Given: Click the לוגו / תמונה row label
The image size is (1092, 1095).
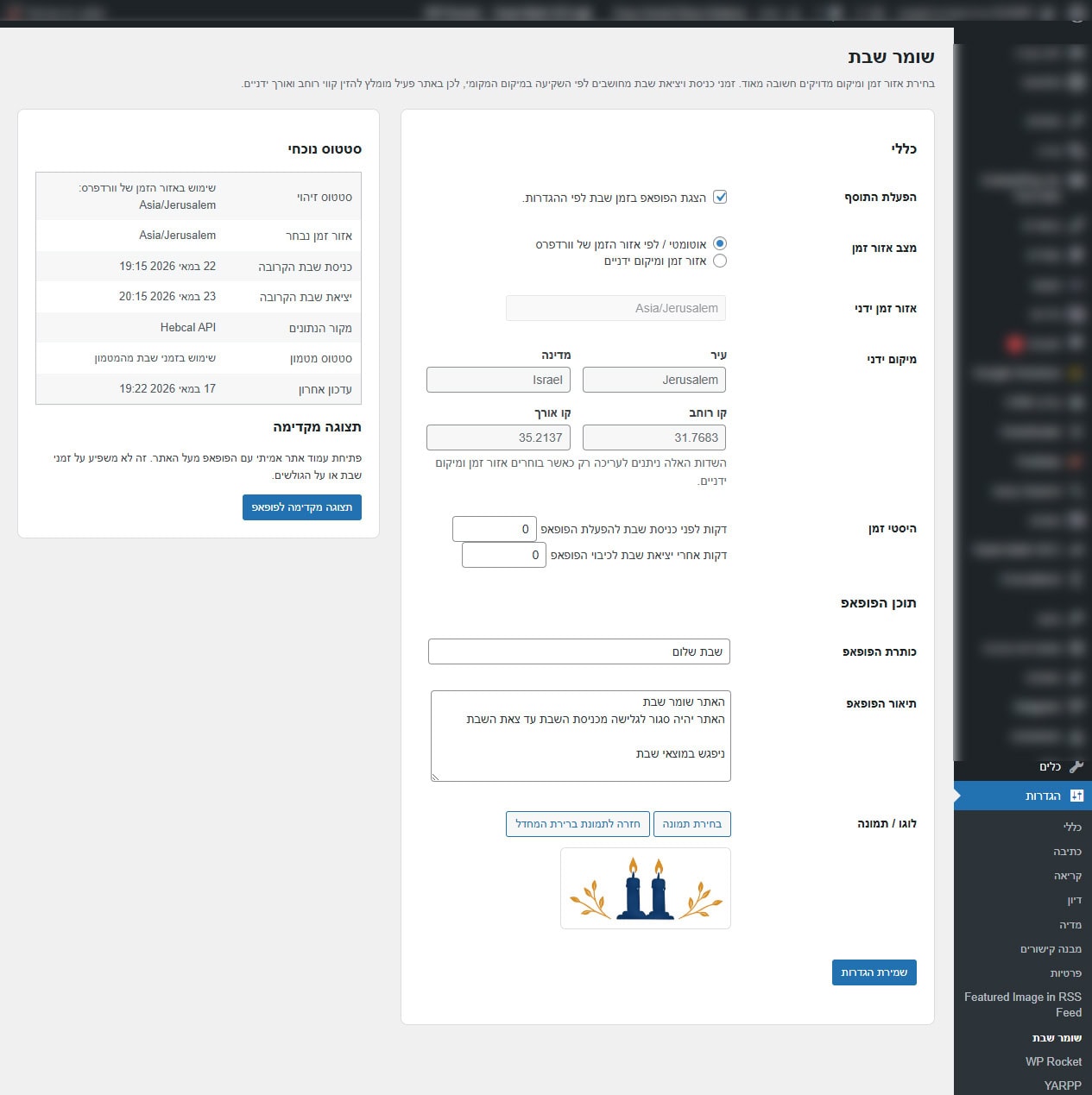Looking at the screenshot, I should pyautogui.click(x=887, y=823).
